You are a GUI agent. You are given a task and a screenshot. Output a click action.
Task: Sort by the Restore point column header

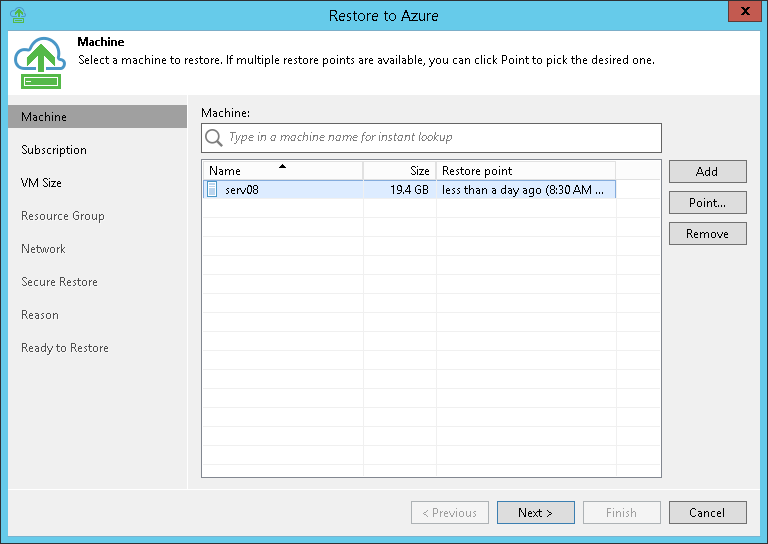coord(526,171)
